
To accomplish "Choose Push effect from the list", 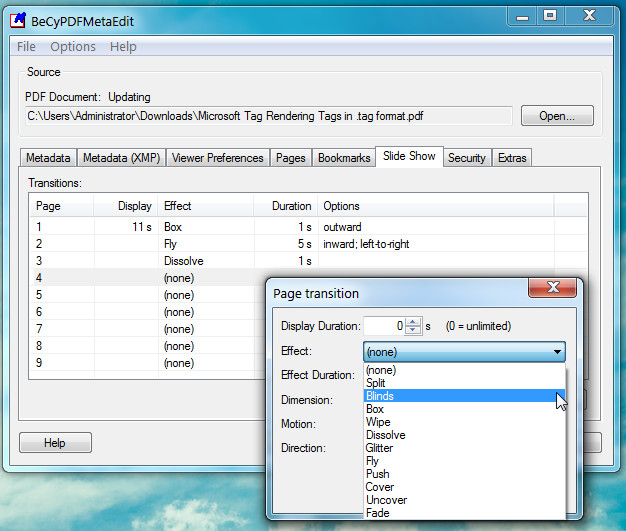I will click(x=464, y=474).
